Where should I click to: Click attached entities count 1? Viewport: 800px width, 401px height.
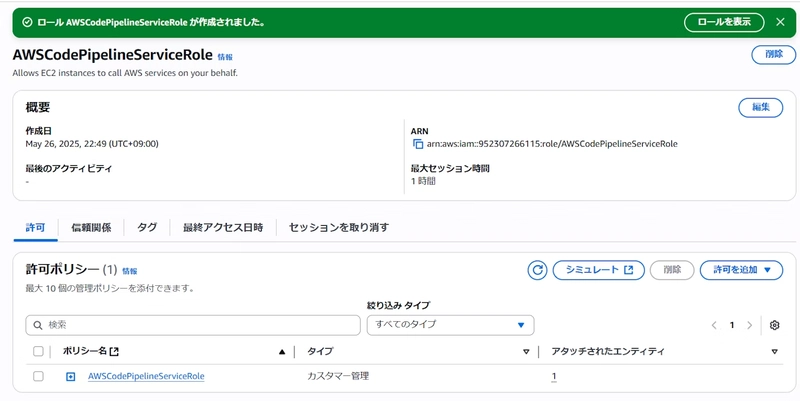(554, 377)
